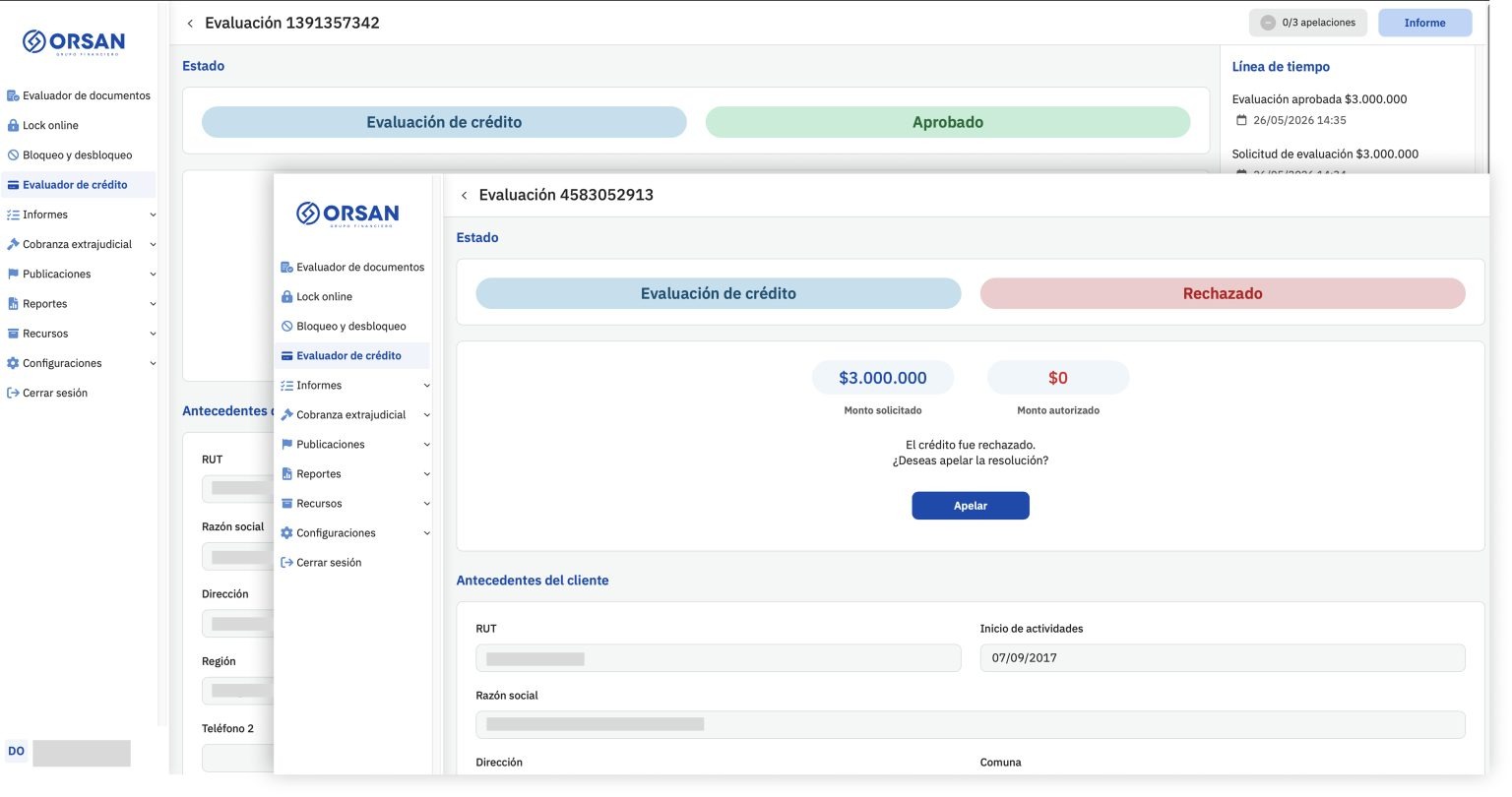
Task: Click ORSAN logo in front window sidebar
Action: (347, 214)
